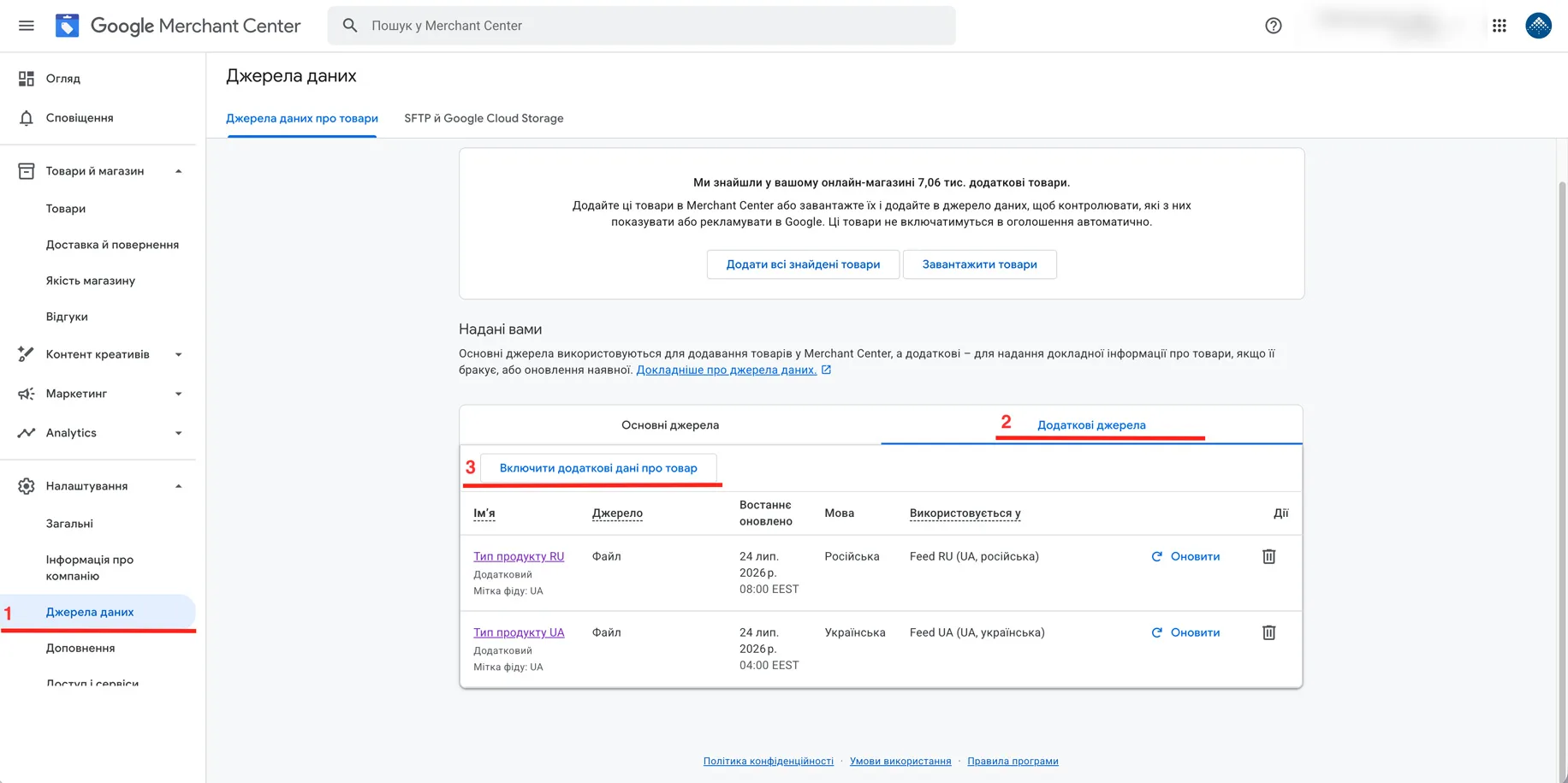
Task: Open the account profile avatar
Action: (x=1538, y=26)
